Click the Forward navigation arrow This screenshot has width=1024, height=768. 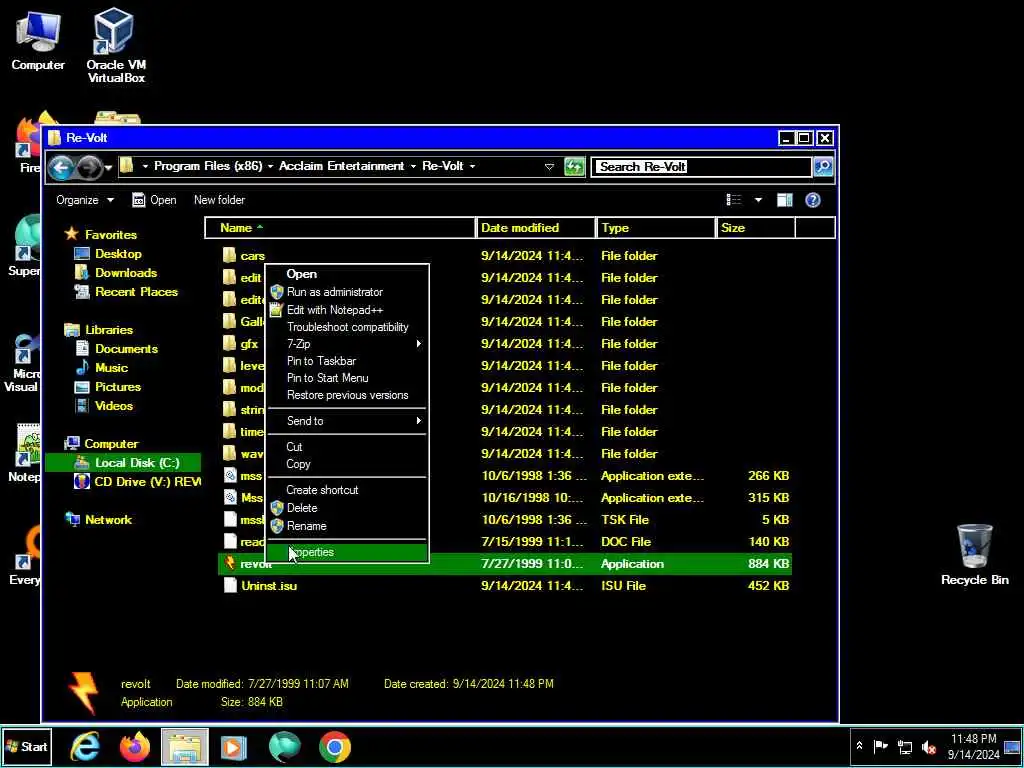click(89, 168)
